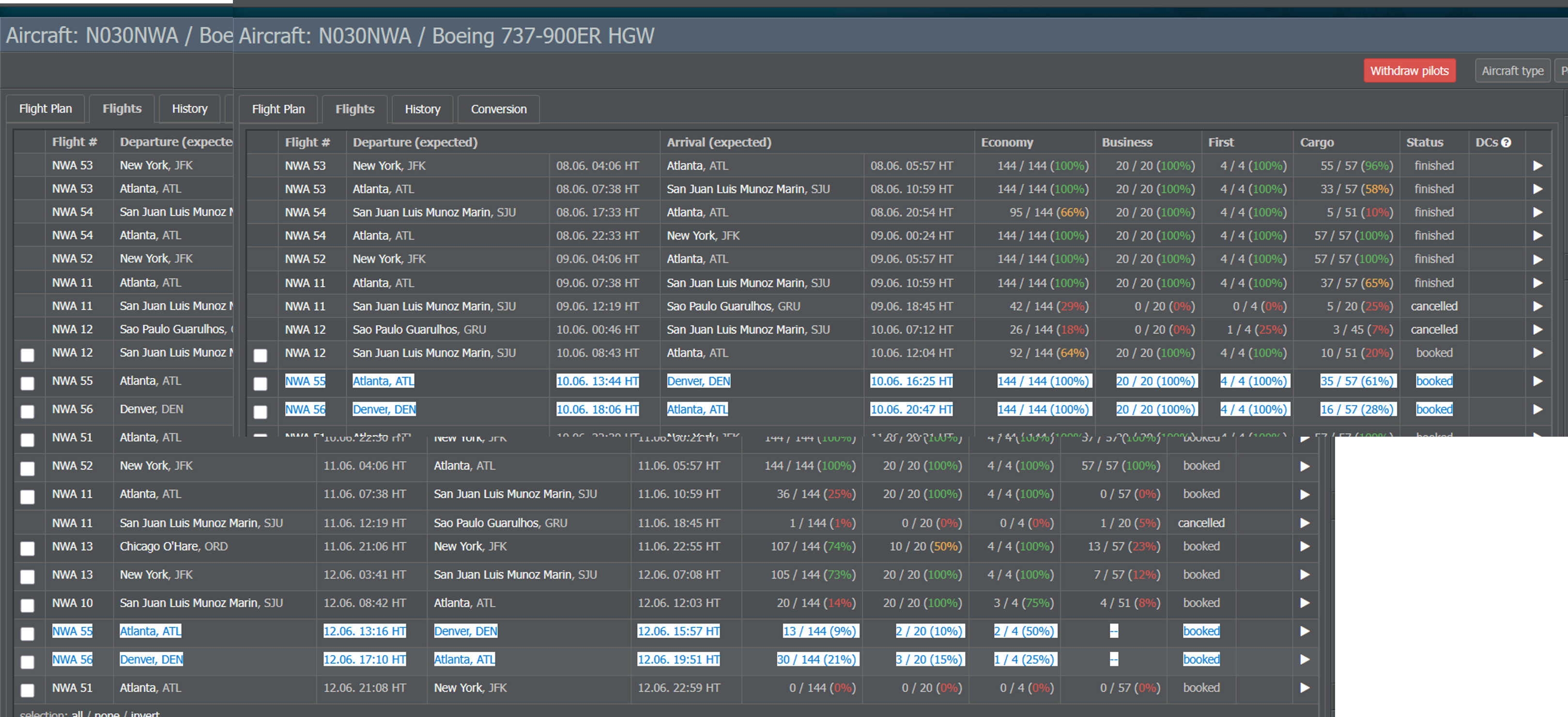The image size is (1568, 717).
Task: Tick checkbox for NWA 13 departing 12.06. 03:41
Action: click(28, 577)
